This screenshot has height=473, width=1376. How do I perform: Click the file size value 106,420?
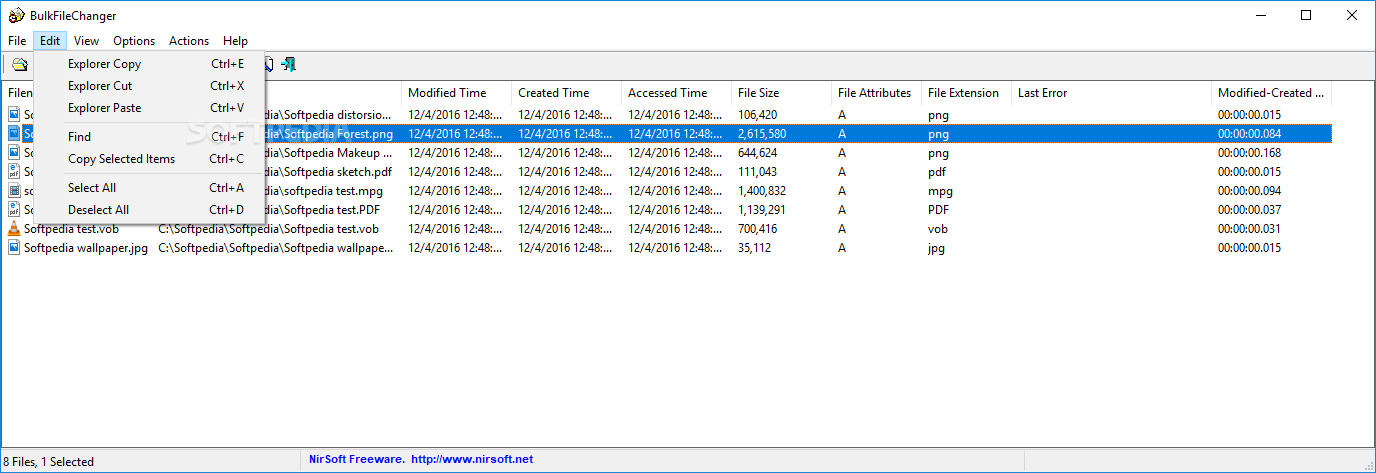point(757,115)
